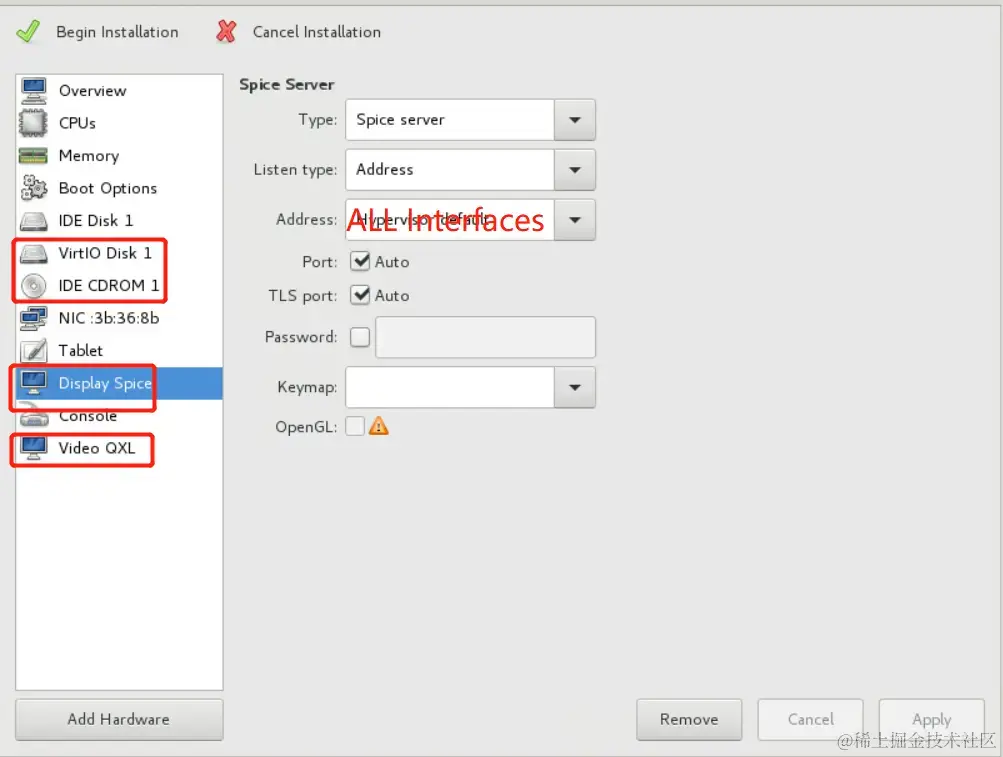The height and width of the screenshot is (757, 1003).
Task: Click the empty Keymap combo box field
Action: (450, 387)
